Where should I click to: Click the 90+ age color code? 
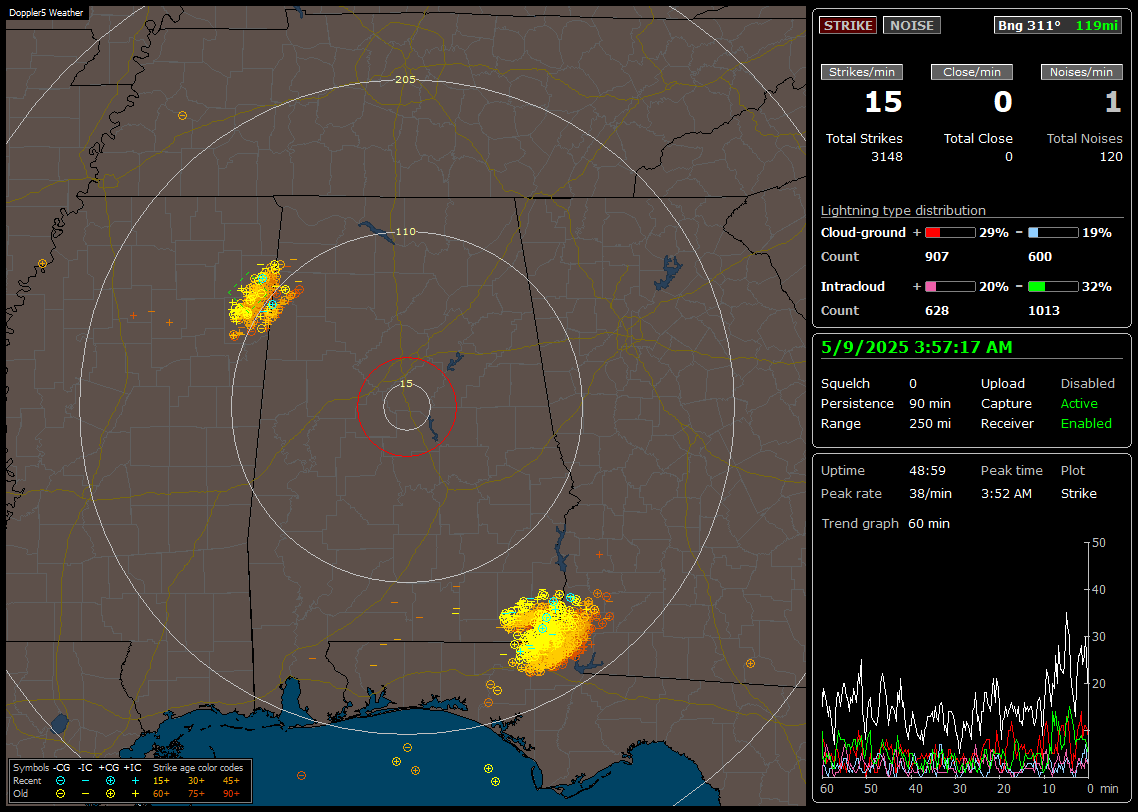tap(231, 794)
